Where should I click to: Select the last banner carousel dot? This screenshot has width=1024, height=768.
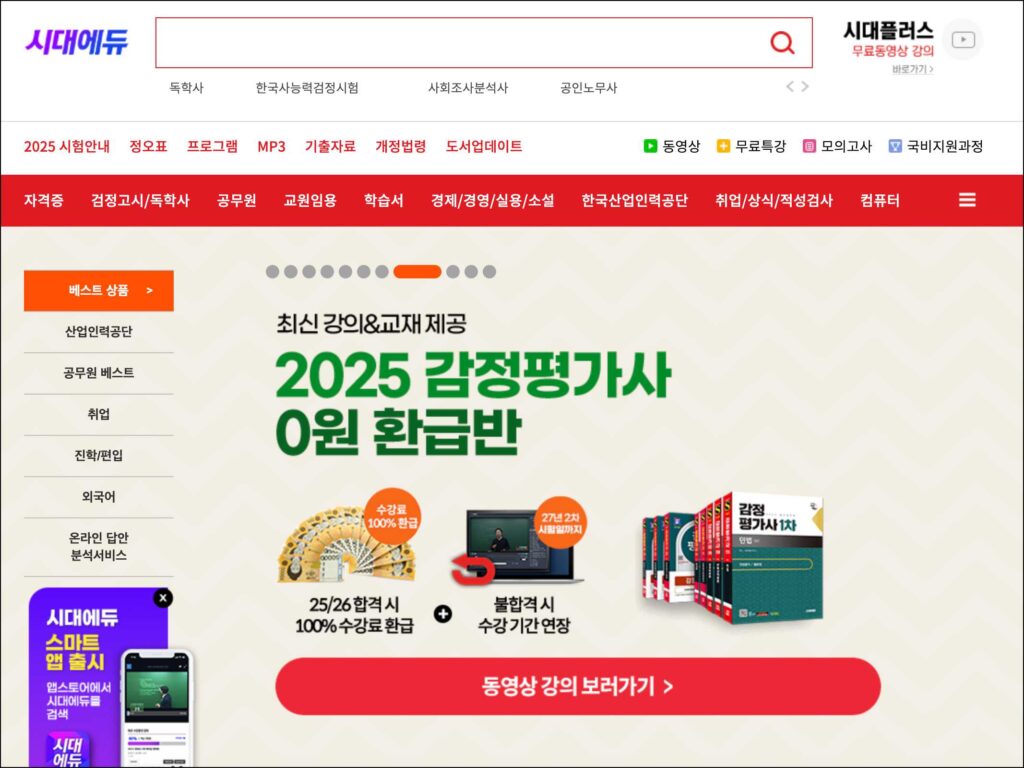click(489, 272)
